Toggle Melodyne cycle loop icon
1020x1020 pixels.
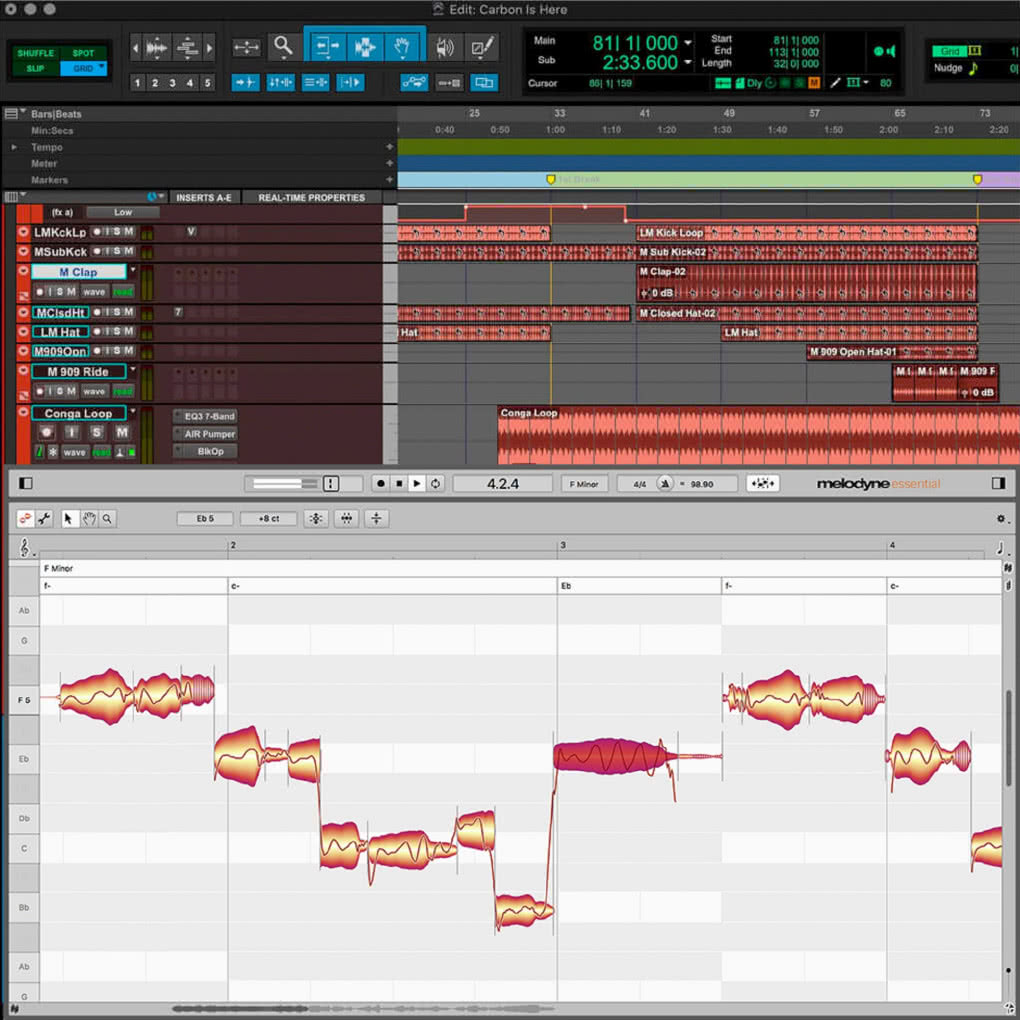[x=435, y=483]
